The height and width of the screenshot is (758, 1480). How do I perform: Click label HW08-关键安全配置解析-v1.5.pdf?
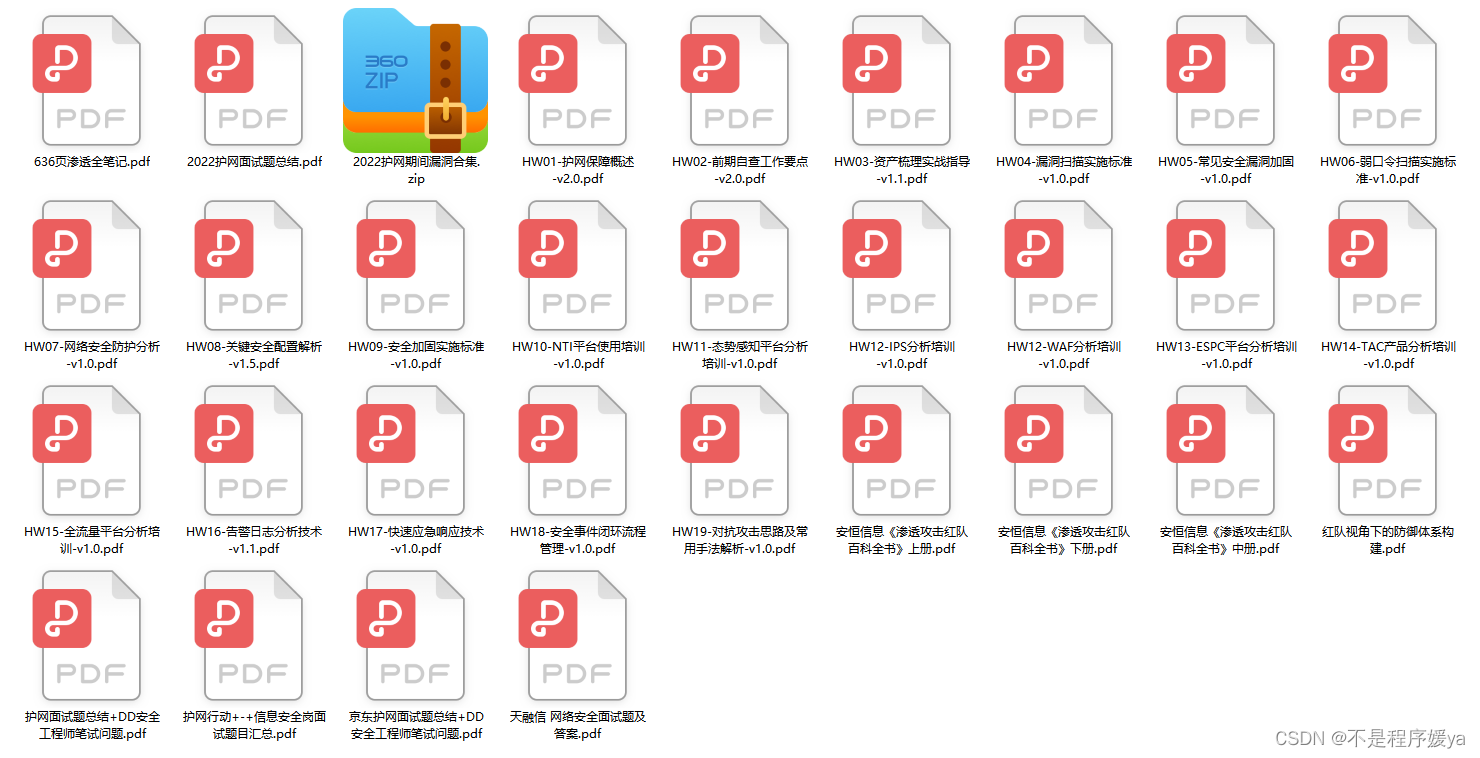[254, 355]
